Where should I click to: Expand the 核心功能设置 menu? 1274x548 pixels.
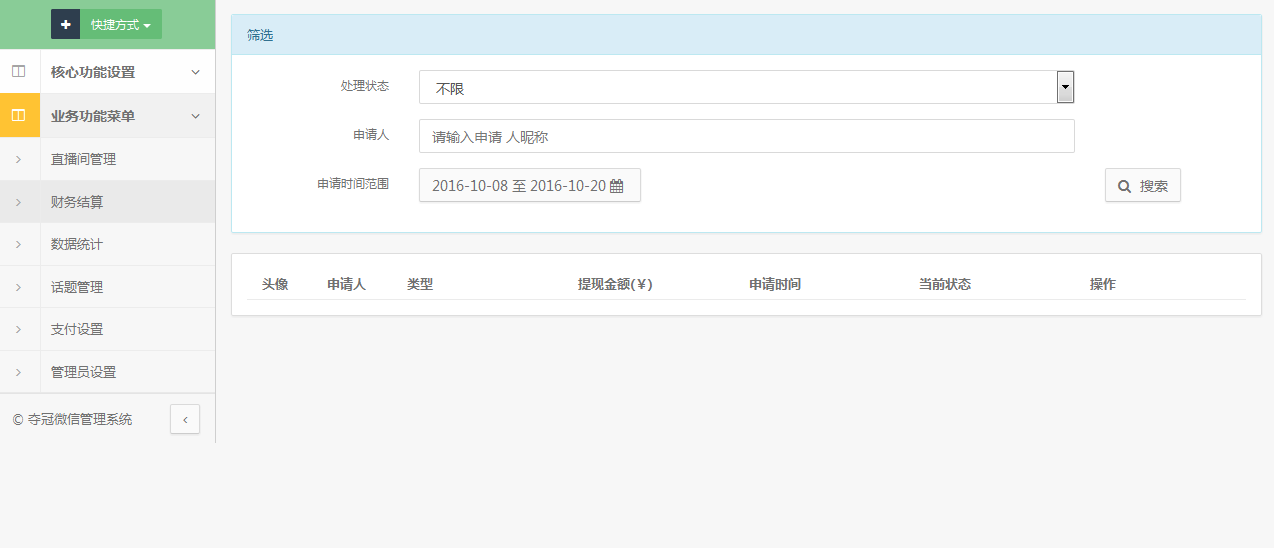[107, 72]
